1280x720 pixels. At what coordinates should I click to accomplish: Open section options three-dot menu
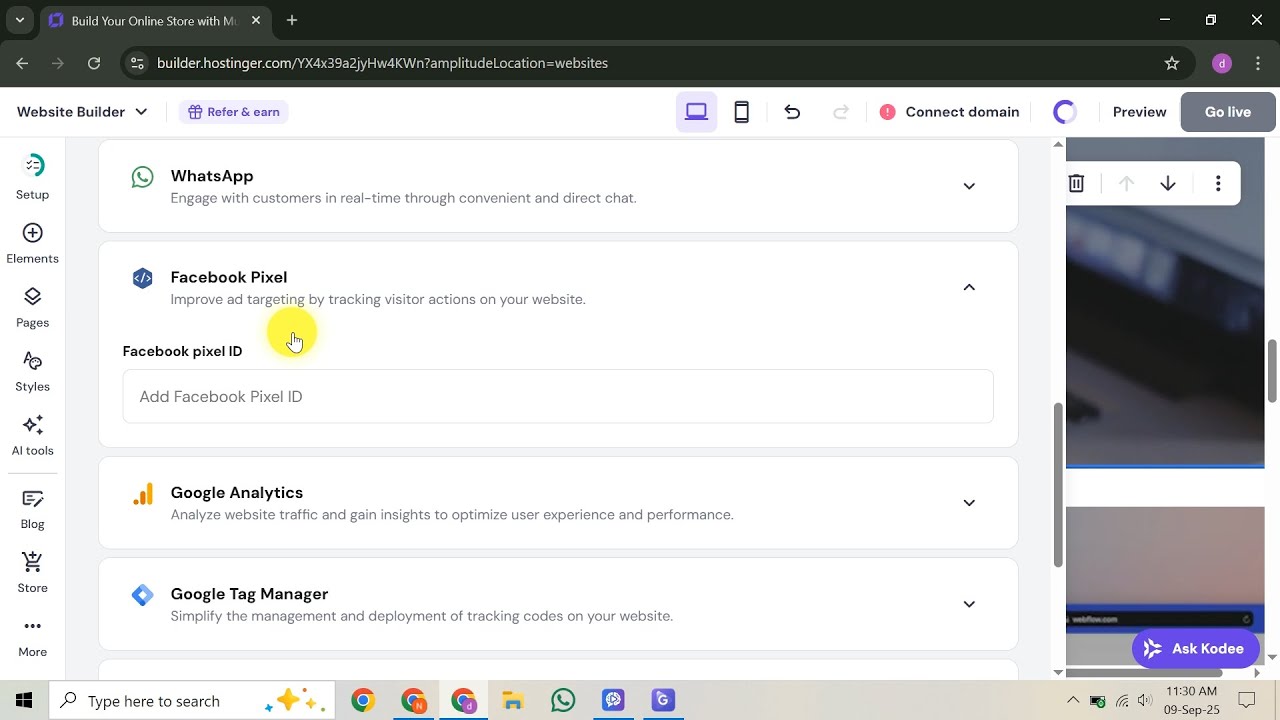[x=1218, y=183]
